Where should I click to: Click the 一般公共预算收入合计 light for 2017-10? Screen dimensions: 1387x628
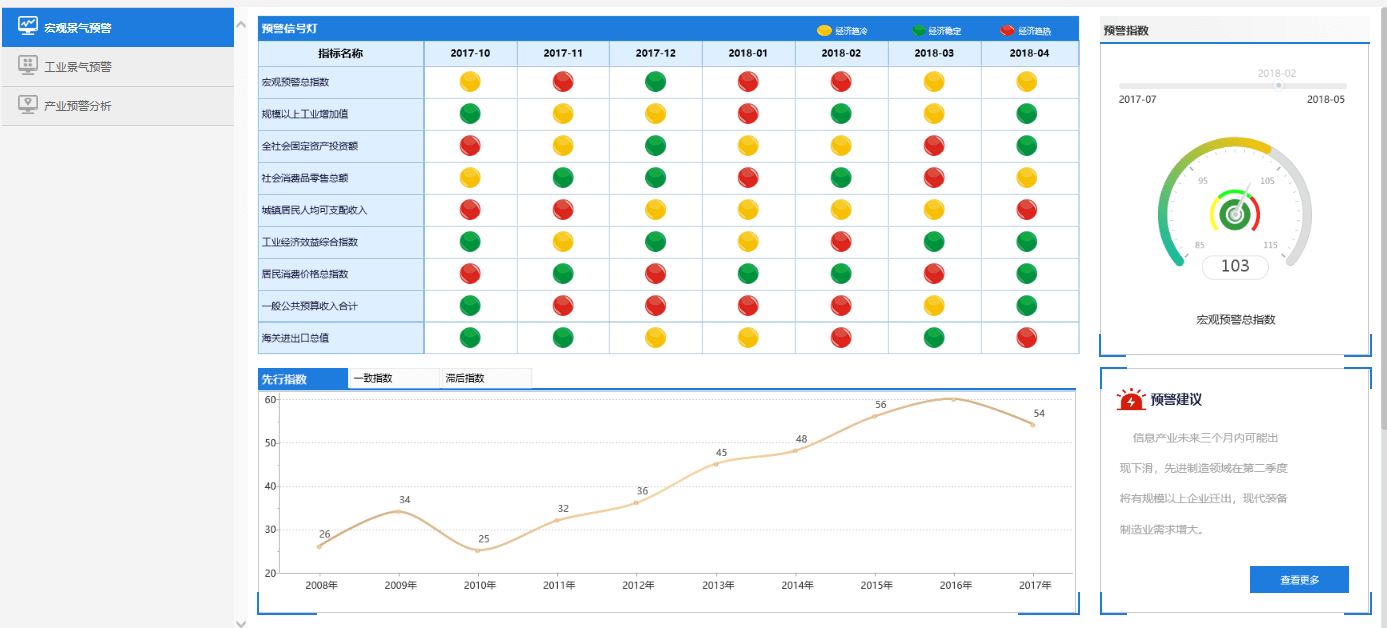[x=470, y=306]
